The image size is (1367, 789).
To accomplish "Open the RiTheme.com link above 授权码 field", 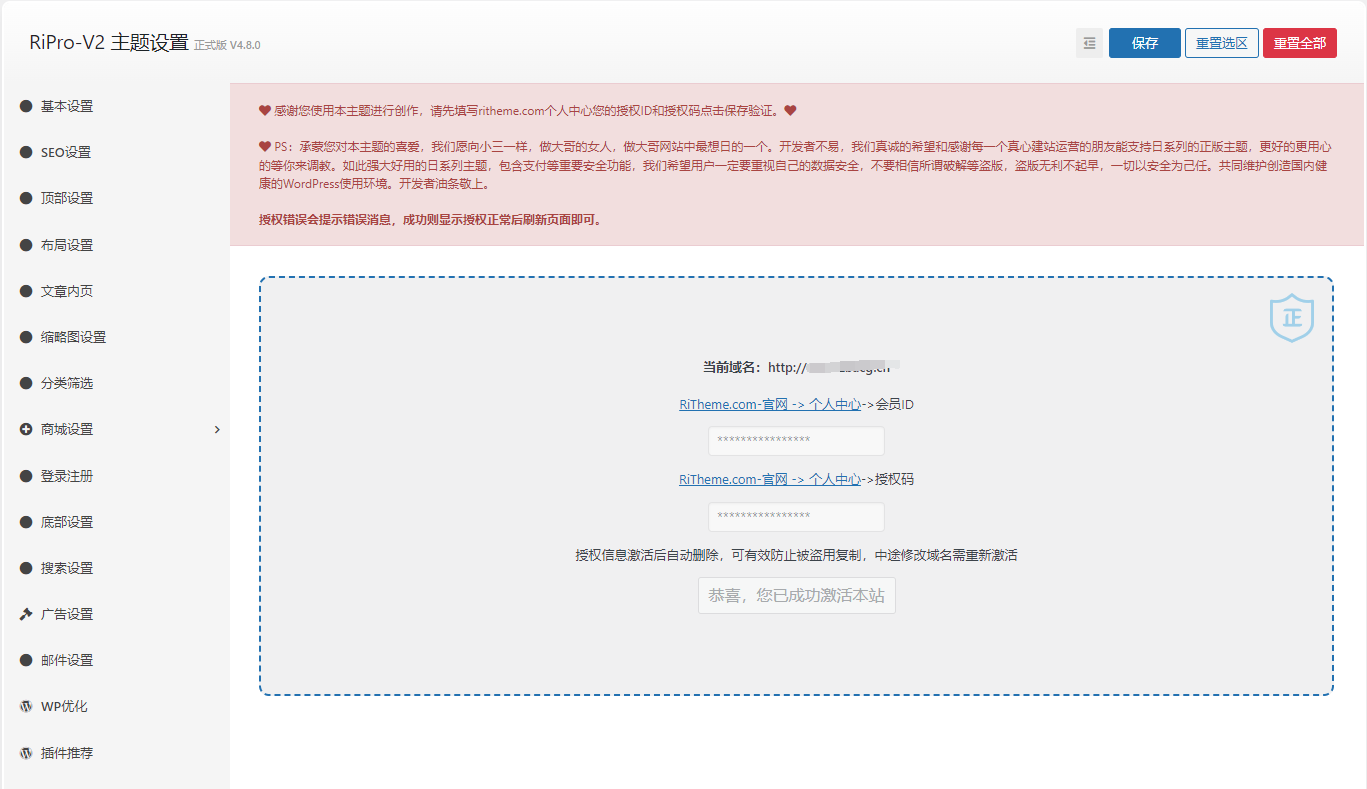I will (x=770, y=479).
